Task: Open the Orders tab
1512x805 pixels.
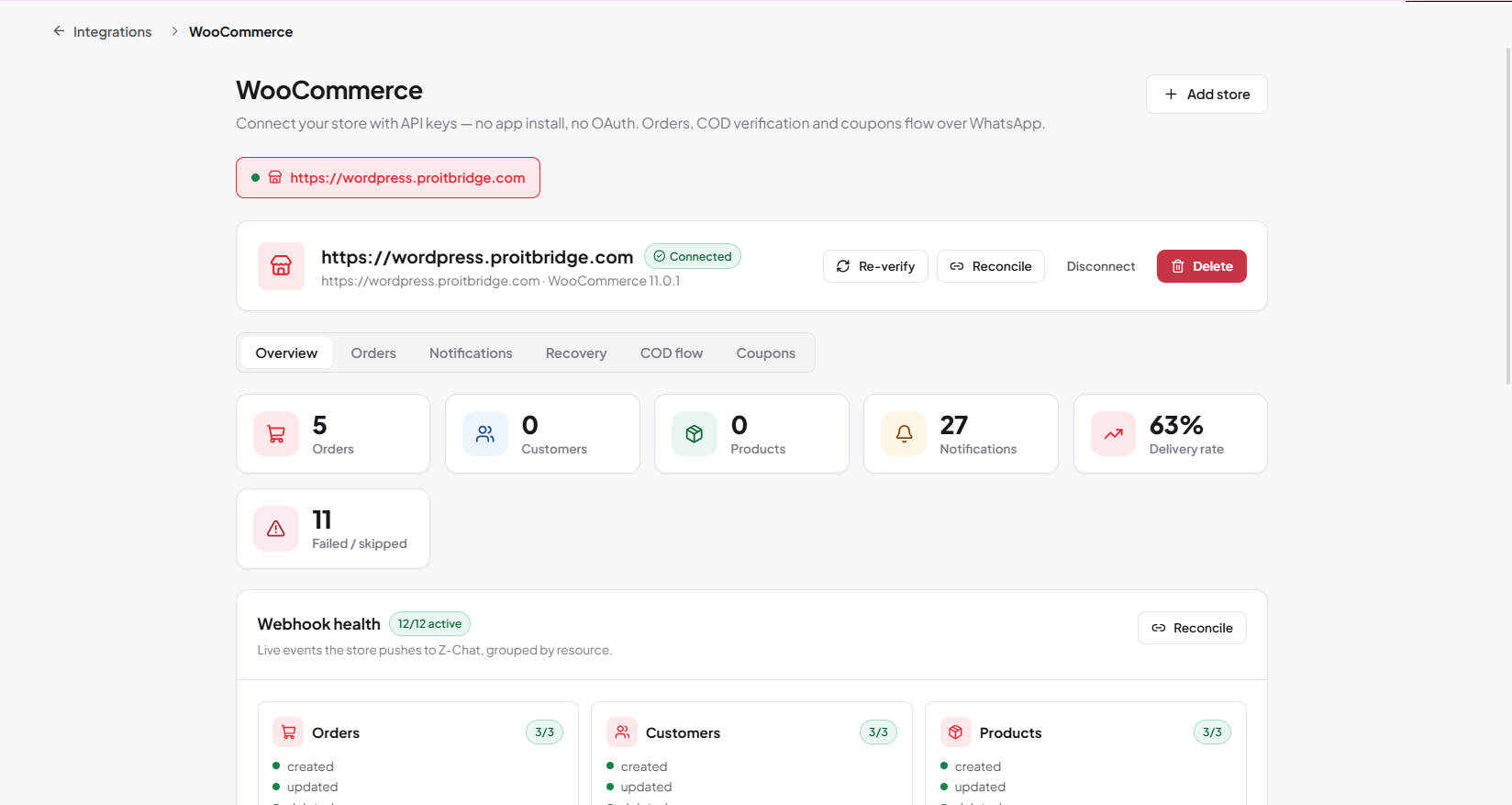Action: coord(373,353)
